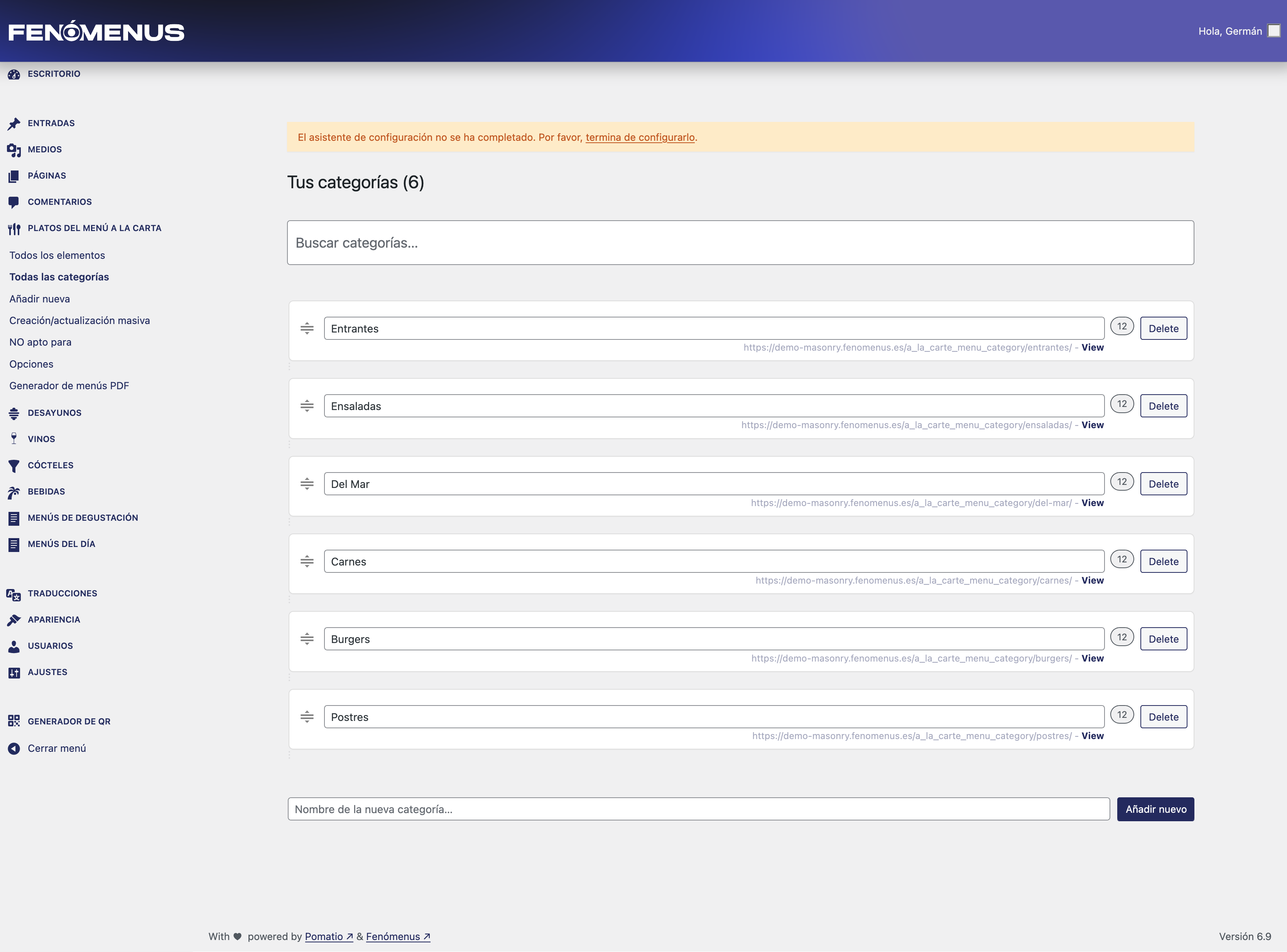Open Todos los elementos submenu item
The height and width of the screenshot is (952, 1287).
coord(57,255)
